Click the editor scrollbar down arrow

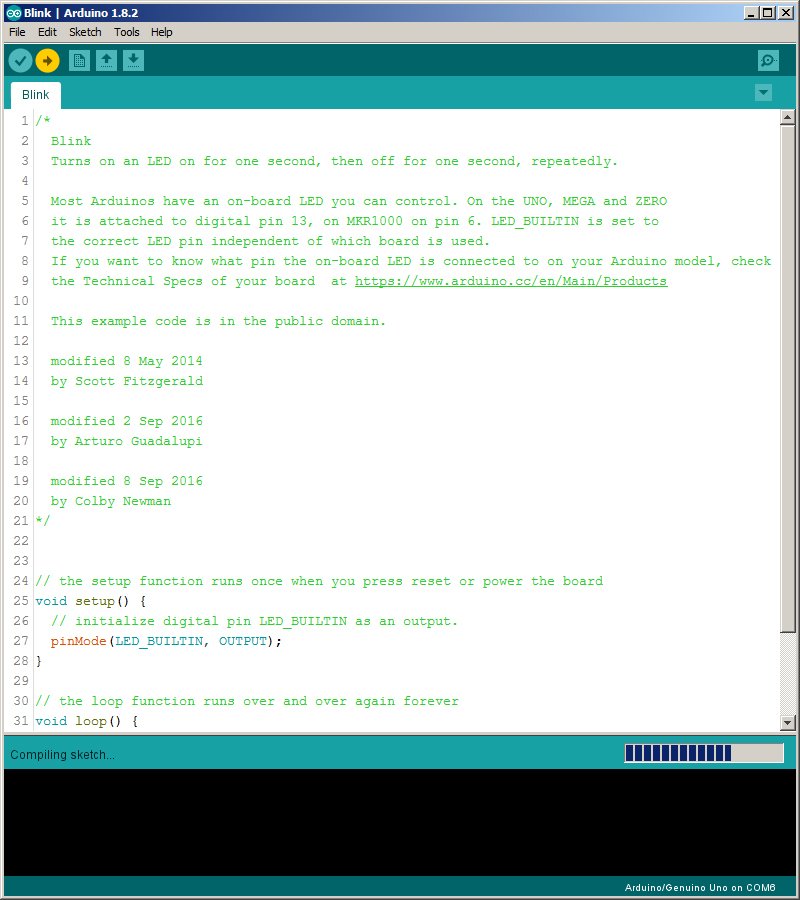[x=787, y=722]
